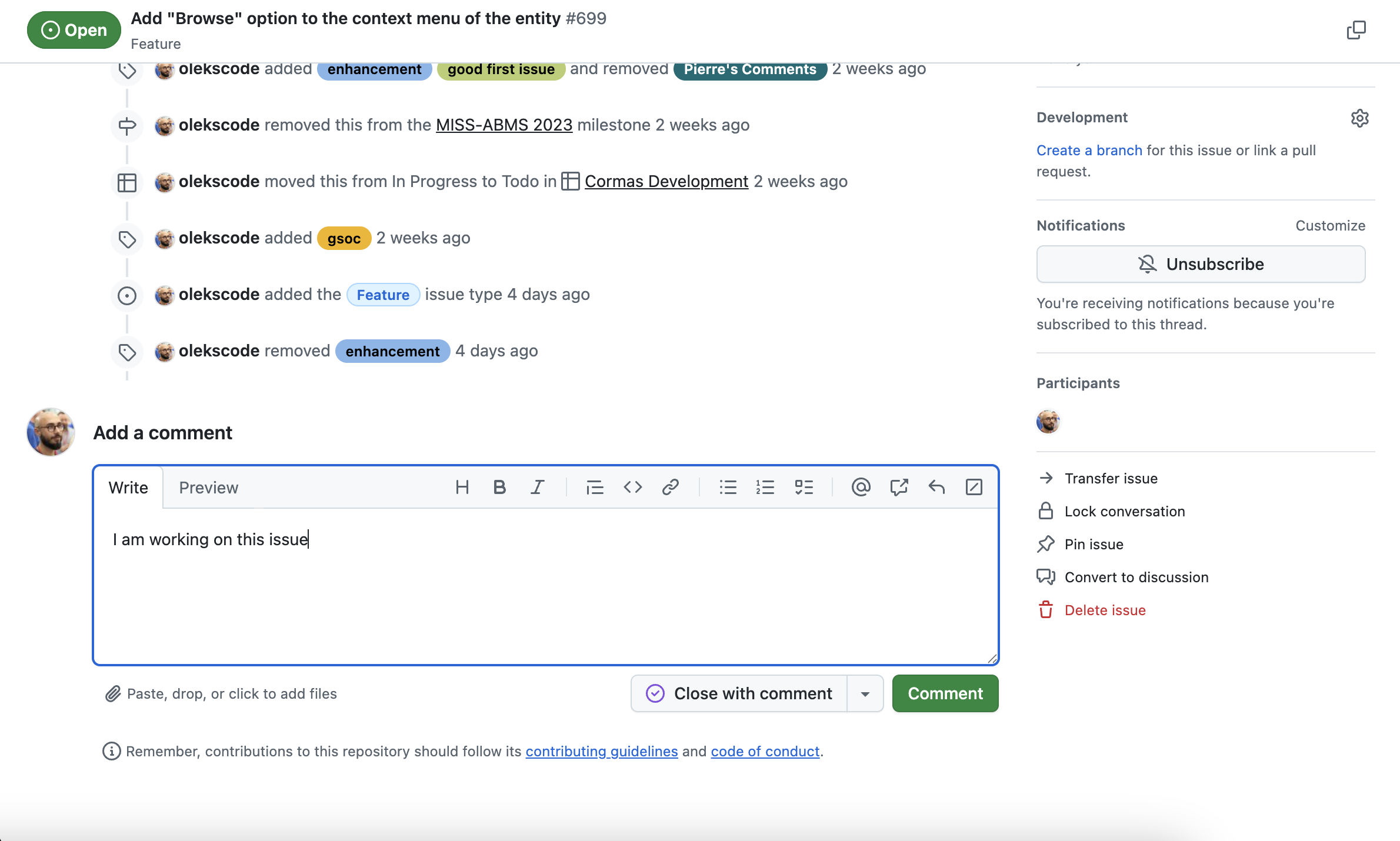The image size is (1400, 841).
Task: Open the Development settings gear
Action: coord(1359,118)
